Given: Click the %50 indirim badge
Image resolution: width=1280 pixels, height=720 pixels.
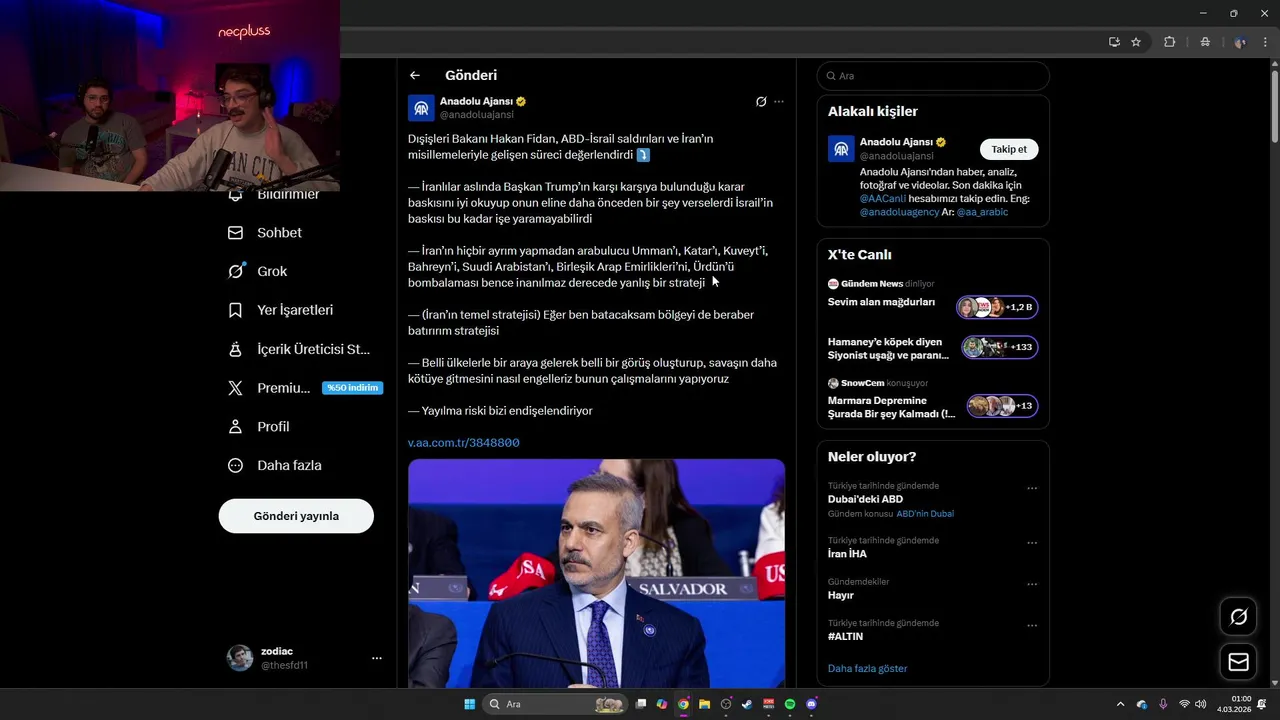Looking at the screenshot, I should [352, 388].
